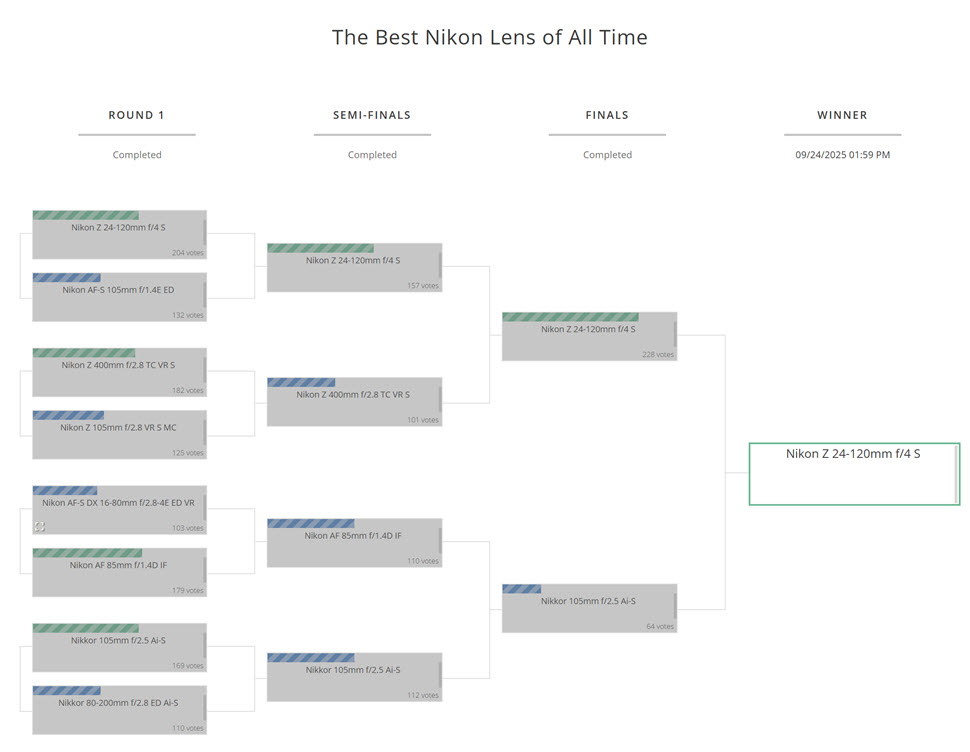Click Nikkor 80-200mm f/2.8 ED Ai-S card
970x752 pixels.
click(x=119, y=710)
